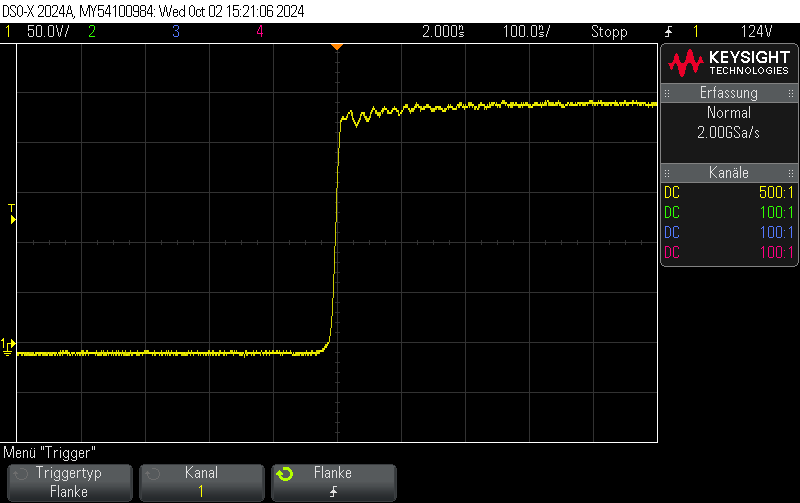Click the Menü "Trigger" title label
This screenshot has height=503, width=800.
click(49, 452)
